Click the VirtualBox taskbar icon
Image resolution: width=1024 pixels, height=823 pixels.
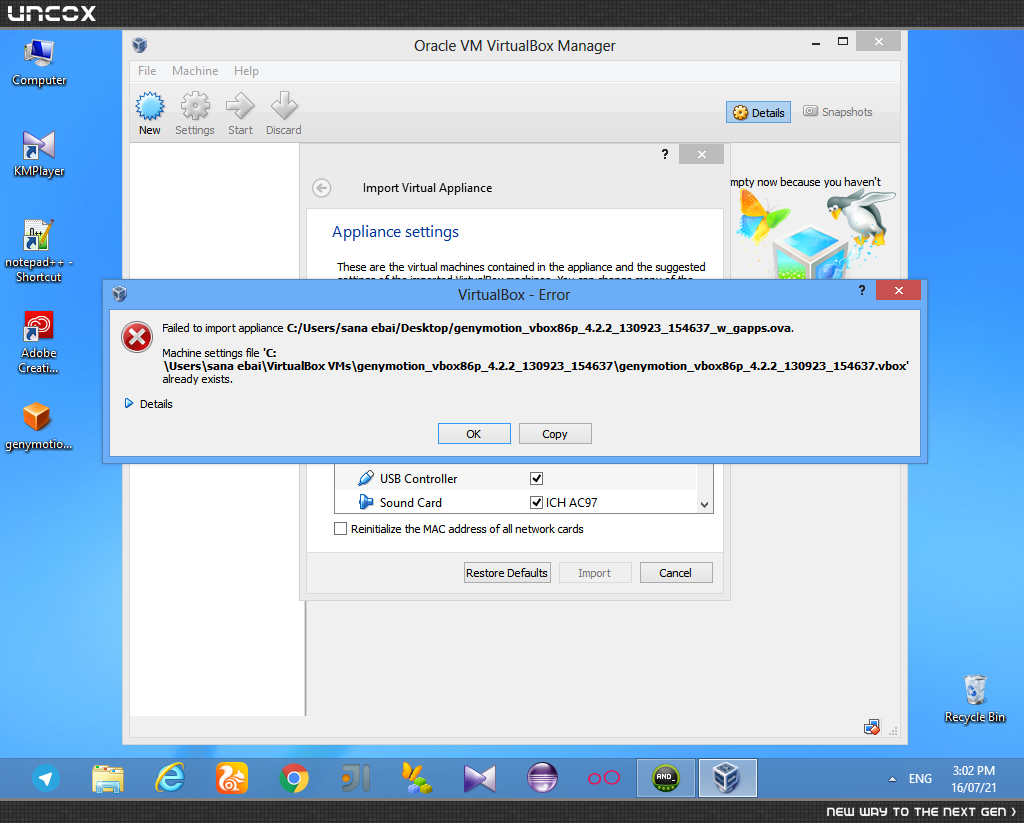click(728, 778)
